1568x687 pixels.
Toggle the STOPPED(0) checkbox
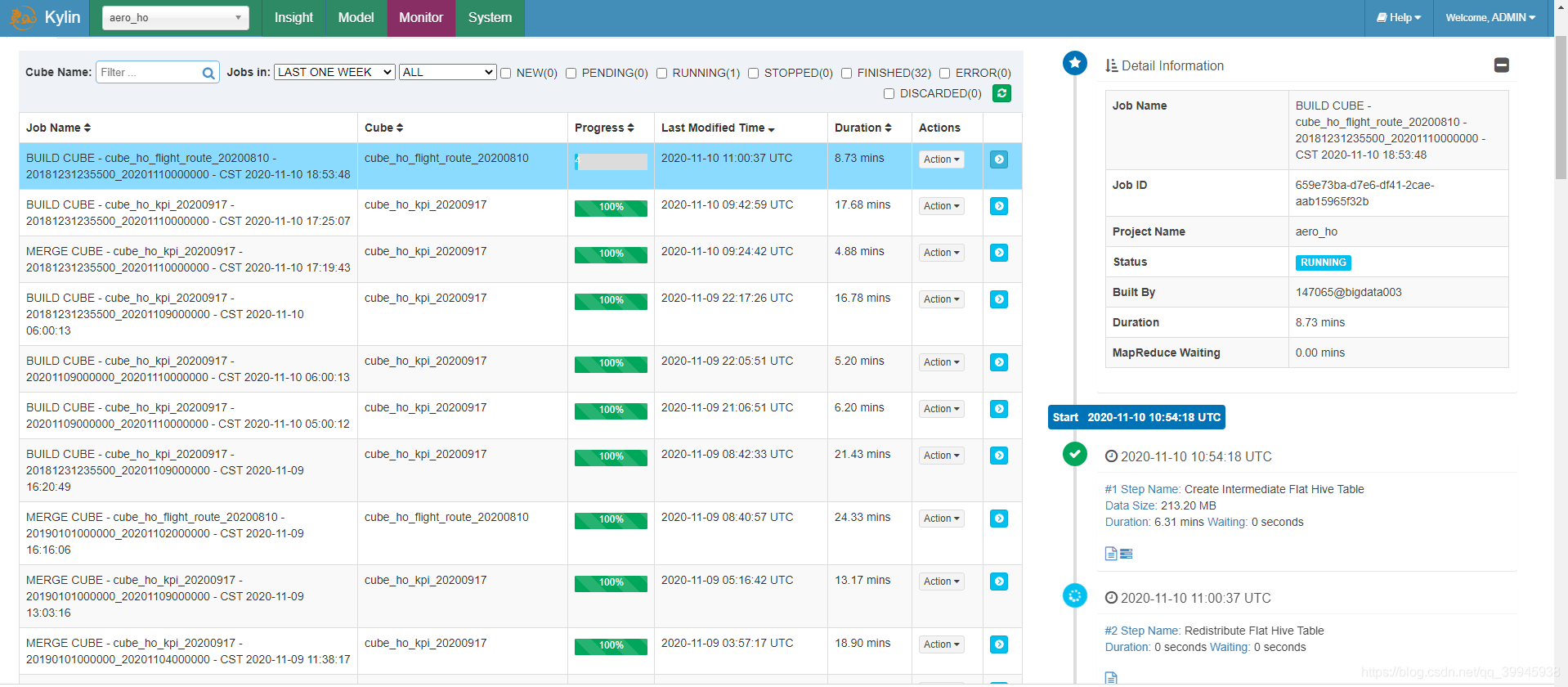click(754, 73)
